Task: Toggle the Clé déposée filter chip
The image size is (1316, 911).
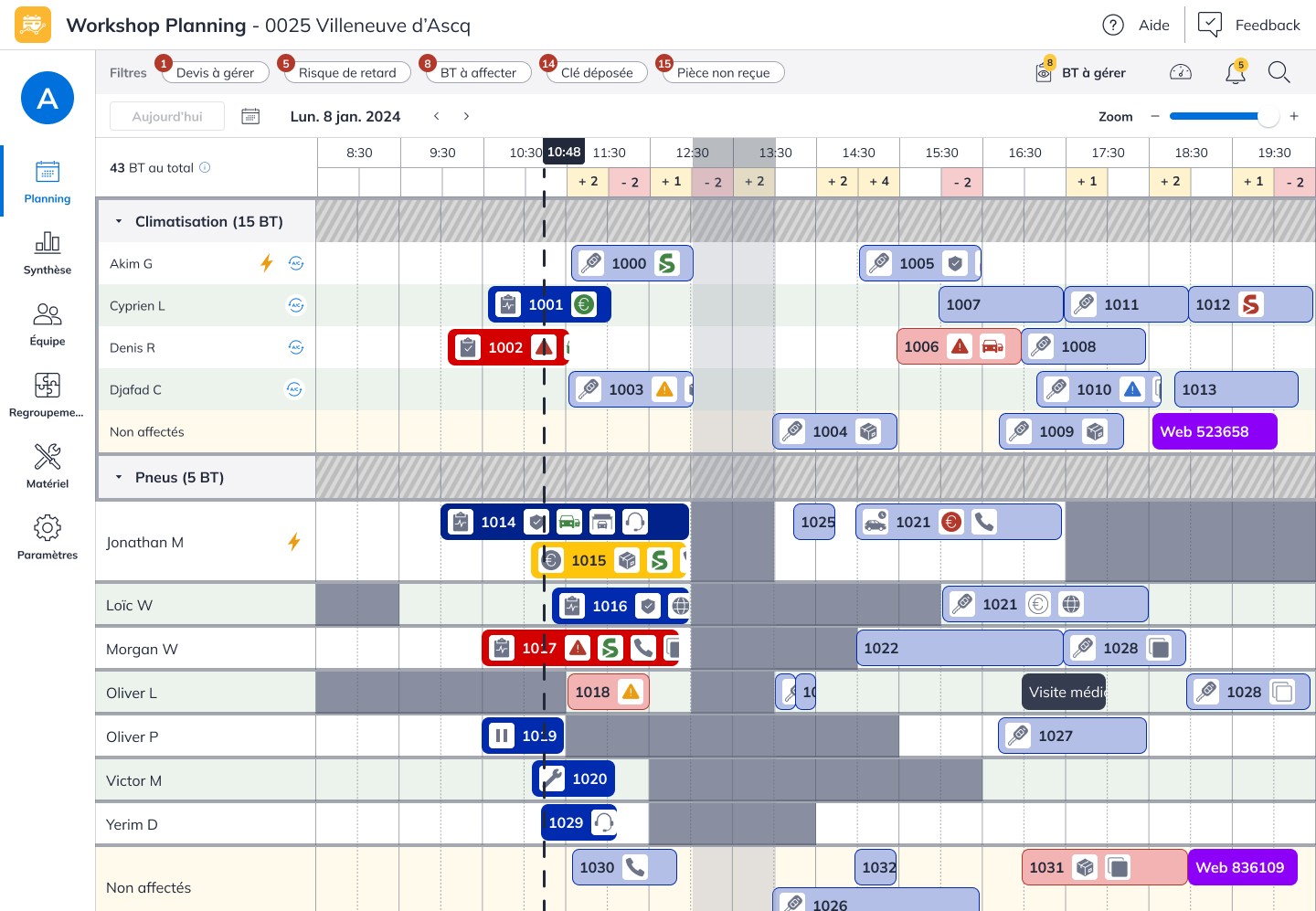Action: click(597, 73)
